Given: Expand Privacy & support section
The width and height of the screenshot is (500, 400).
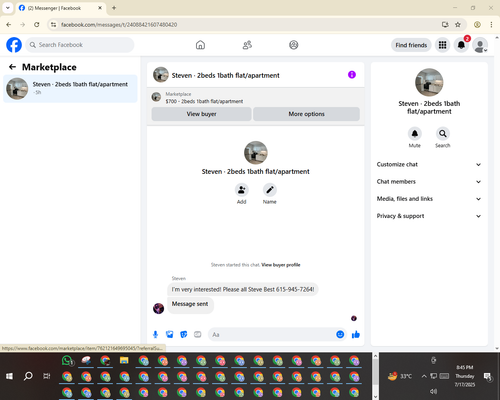Looking at the screenshot, I should [x=429, y=216].
